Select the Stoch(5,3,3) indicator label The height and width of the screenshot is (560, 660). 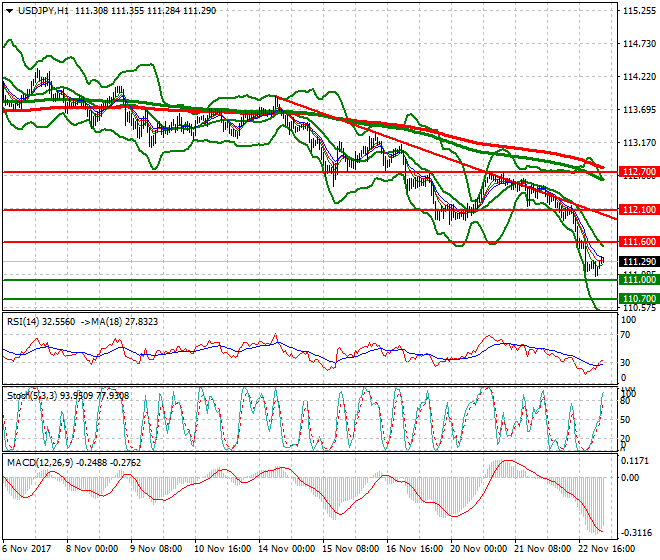coord(32,395)
